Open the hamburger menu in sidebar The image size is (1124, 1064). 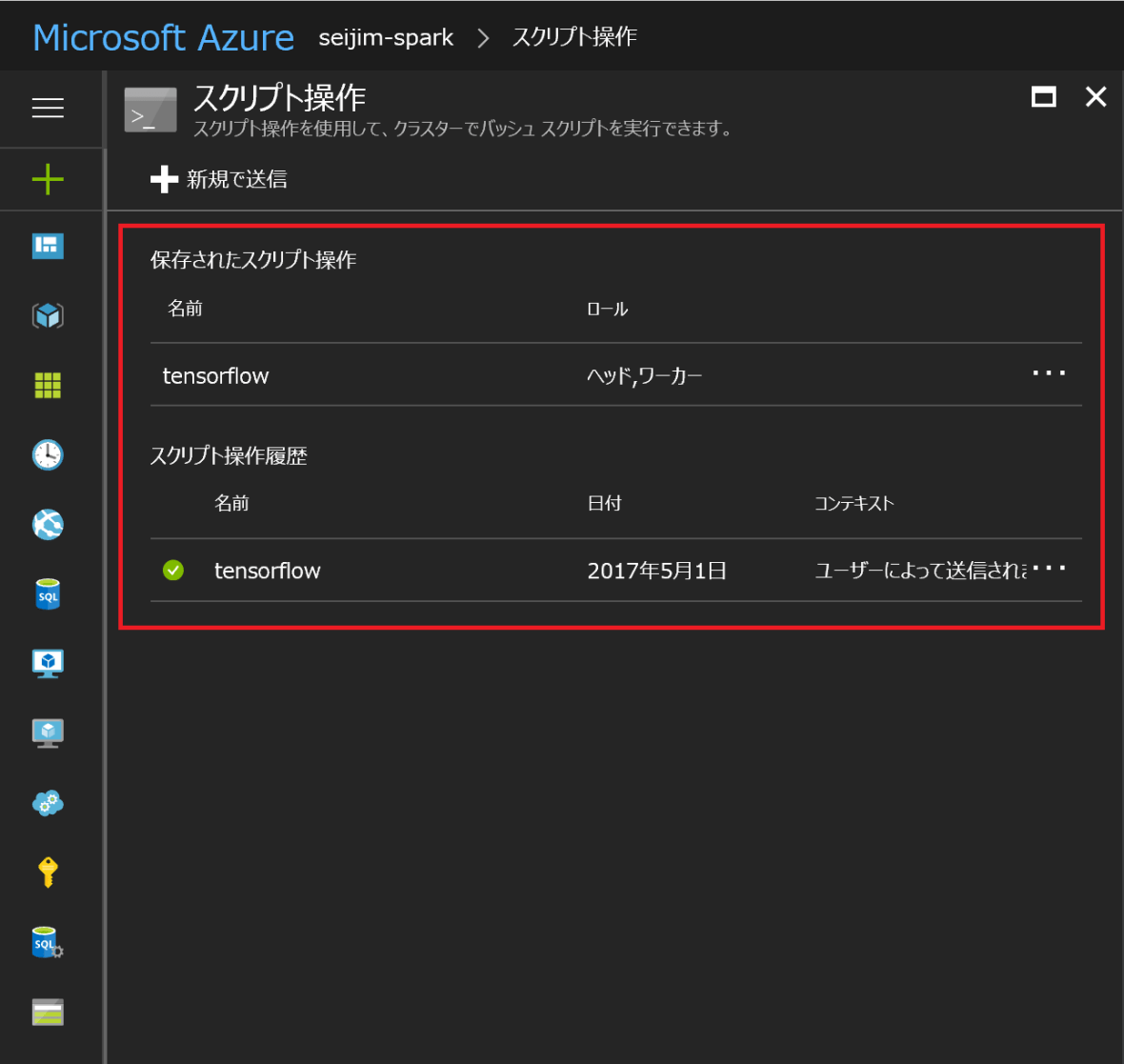coord(48,108)
